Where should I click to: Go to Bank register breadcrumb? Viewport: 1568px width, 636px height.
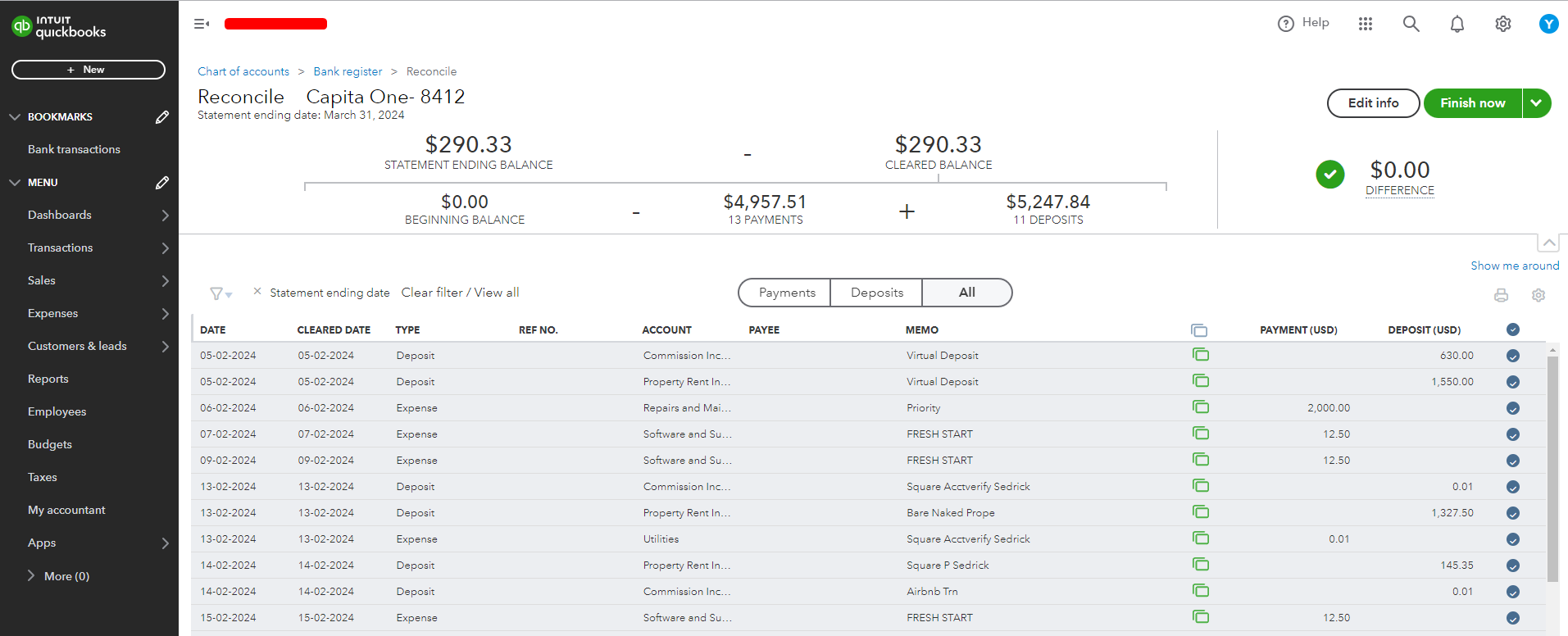pyautogui.click(x=348, y=71)
